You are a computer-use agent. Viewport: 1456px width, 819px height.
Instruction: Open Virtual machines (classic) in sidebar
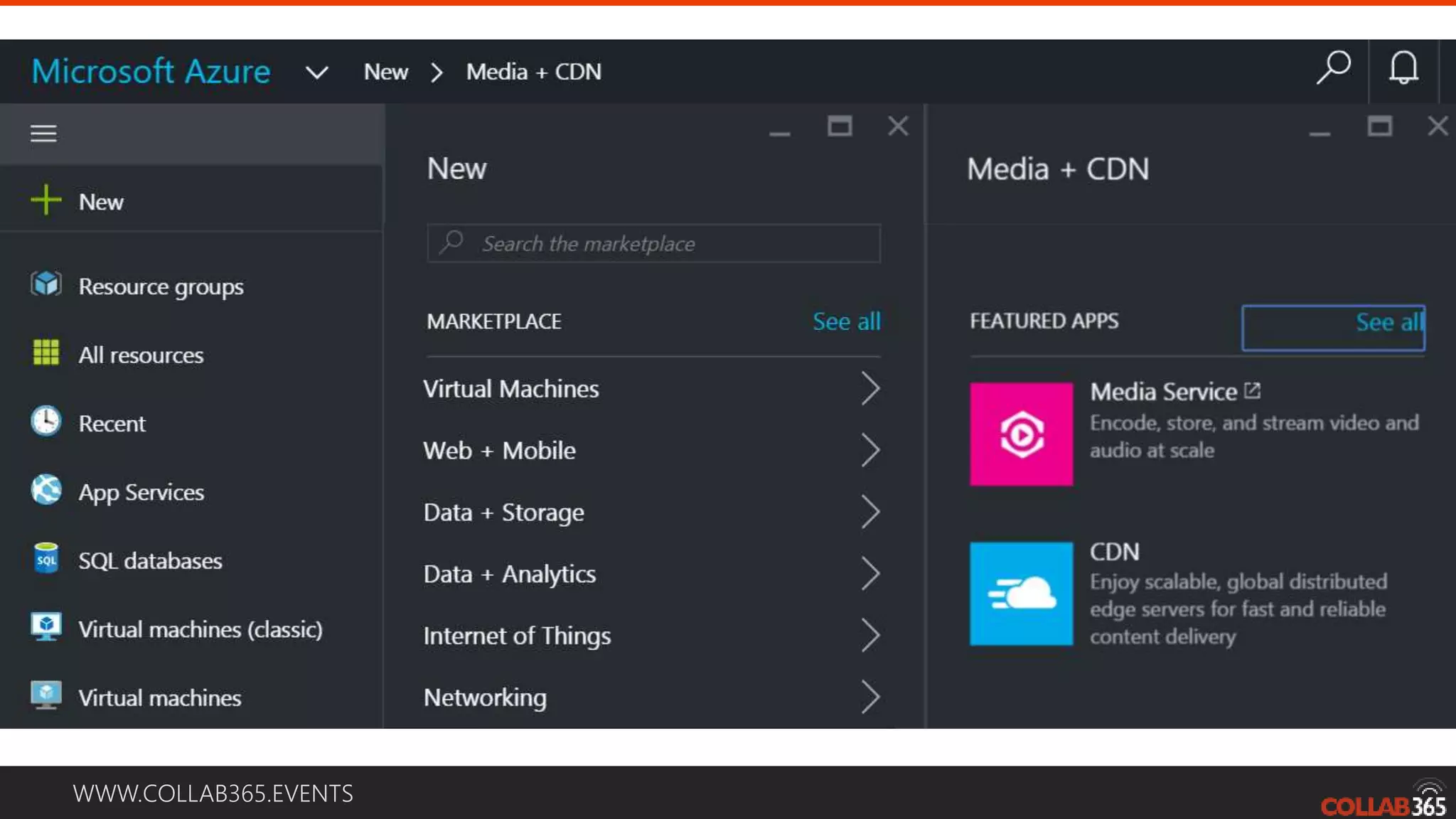coord(200,629)
